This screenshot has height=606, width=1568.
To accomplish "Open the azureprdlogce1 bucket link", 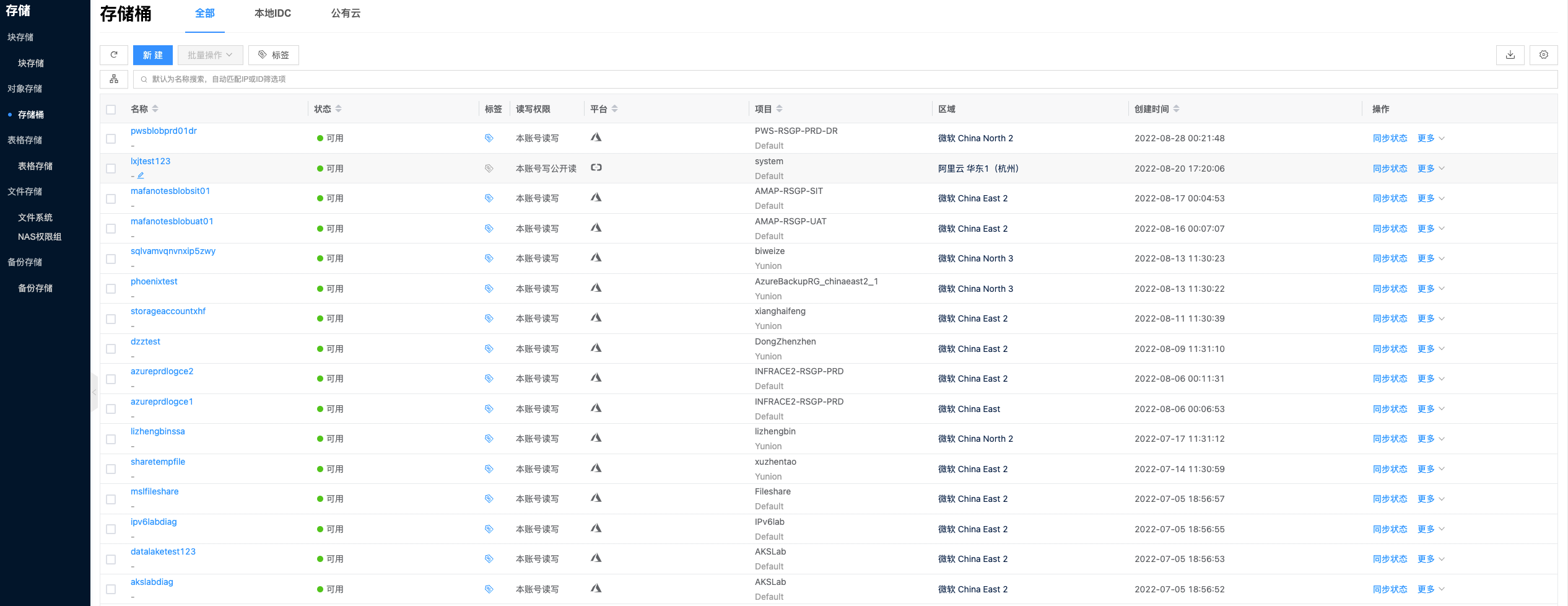I will pyautogui.click(x=162, y=402).
